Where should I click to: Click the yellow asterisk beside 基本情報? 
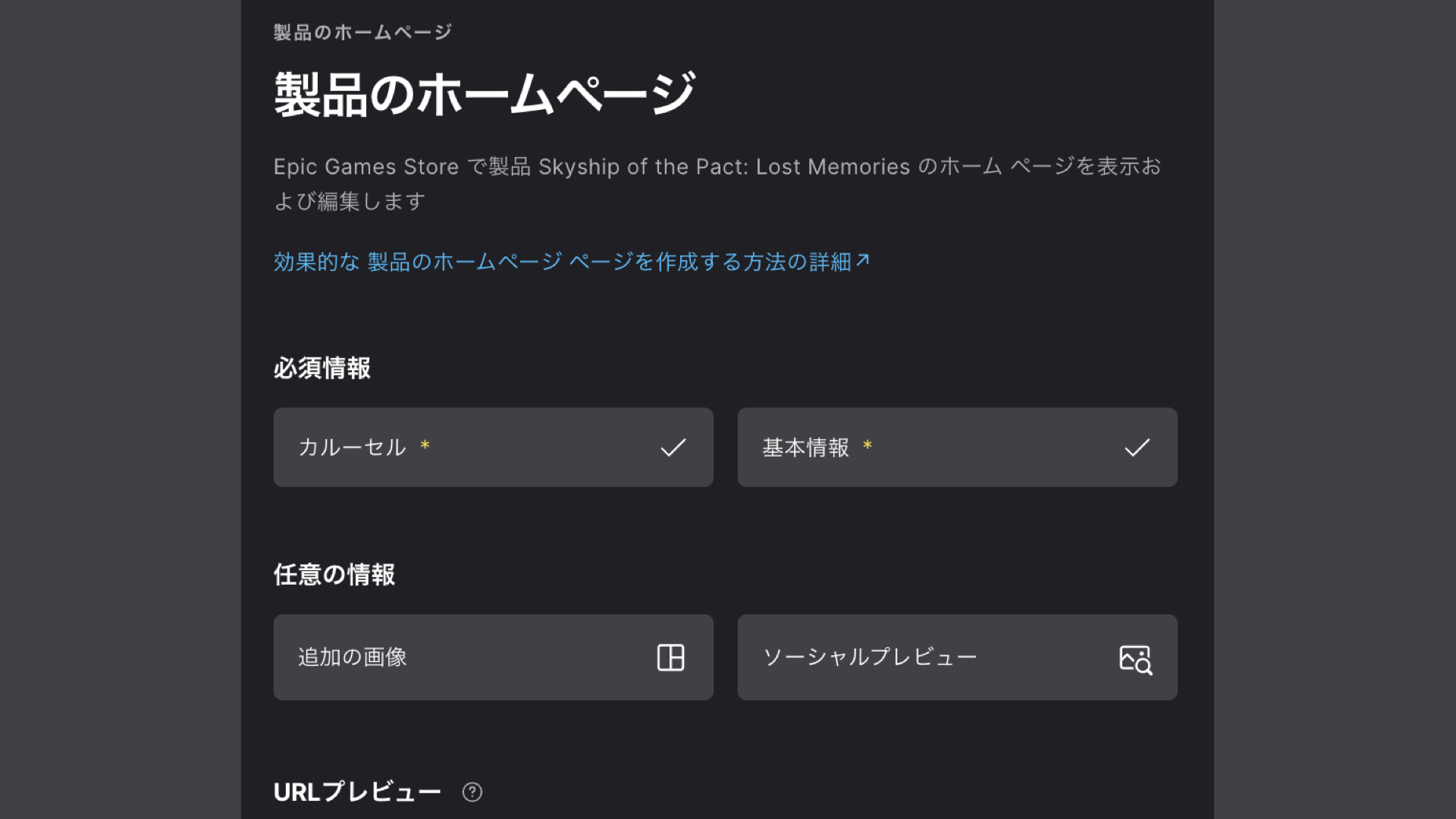pos(867,445)
